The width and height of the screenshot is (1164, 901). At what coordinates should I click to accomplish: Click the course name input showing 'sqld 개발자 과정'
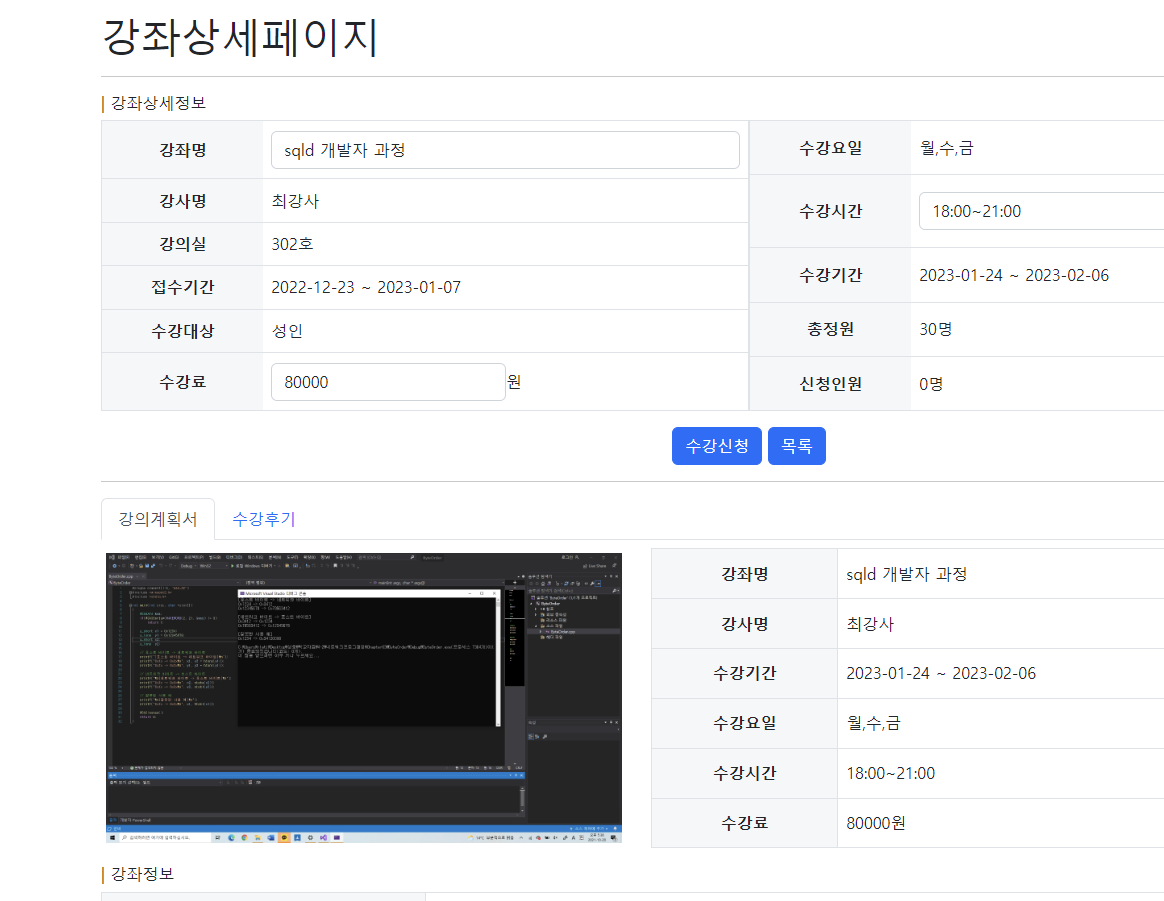pyautogui.click(x=505, y=149)
